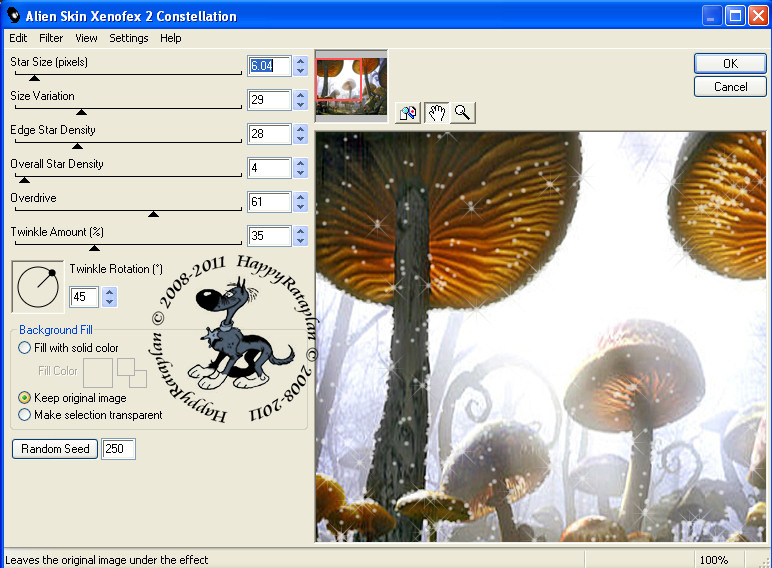Open the Help menu
This screenshot has height=568, width=772.
coord(170,38)
